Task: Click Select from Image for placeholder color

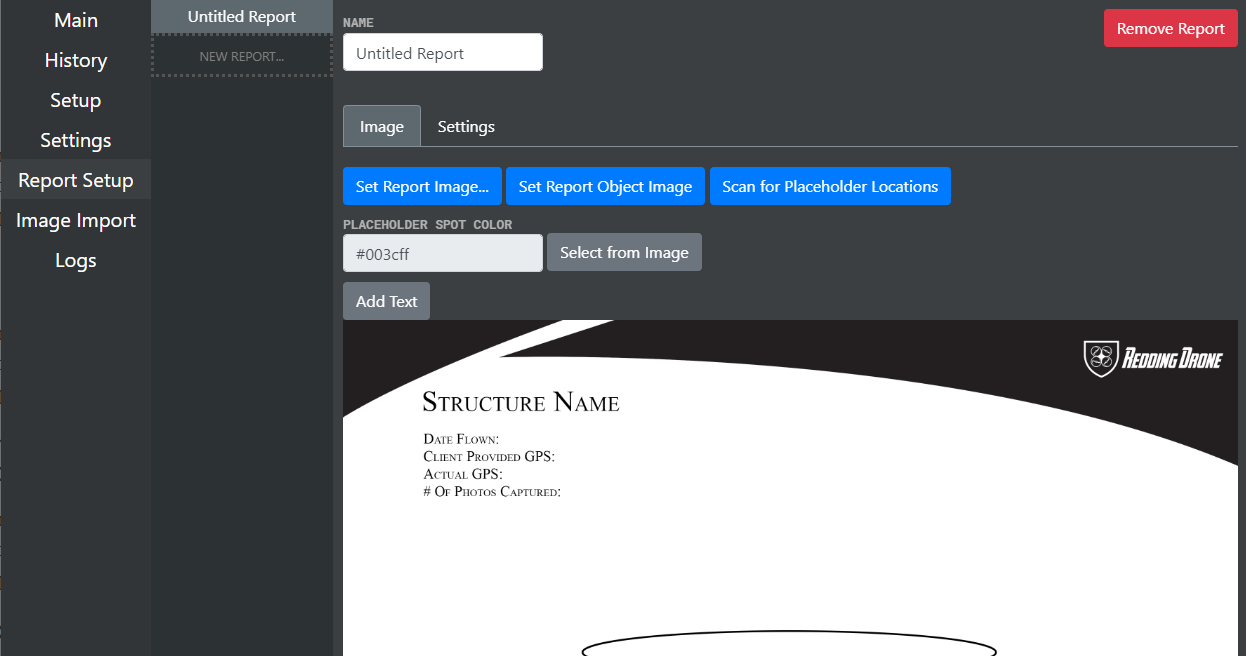Action: pyautogui.click(x=624, y=252)
